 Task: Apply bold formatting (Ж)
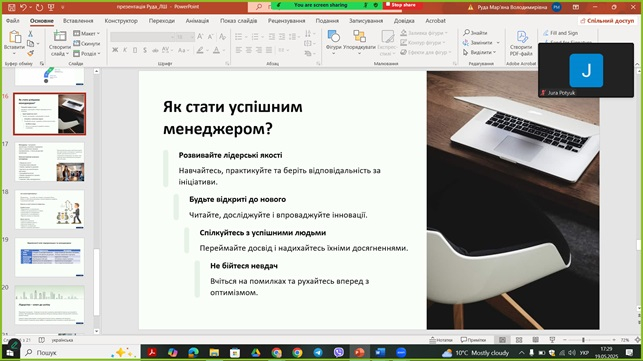click(115, 50)
